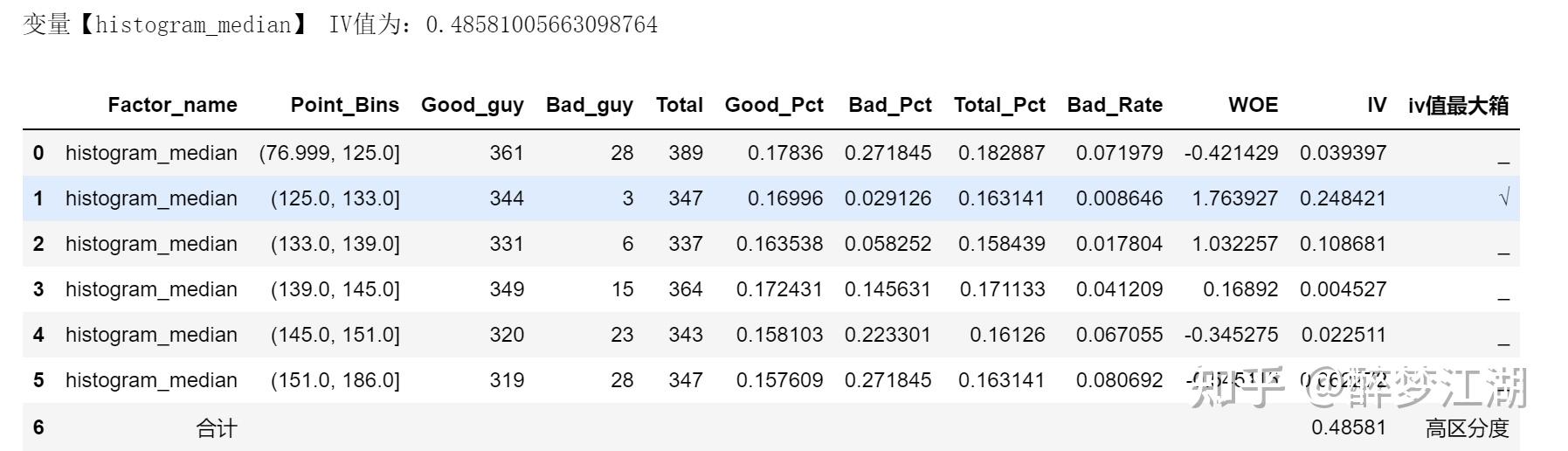The image size is (1568, 451).
Task: Select the iv值最大箱 column header
Action: 1458,106
